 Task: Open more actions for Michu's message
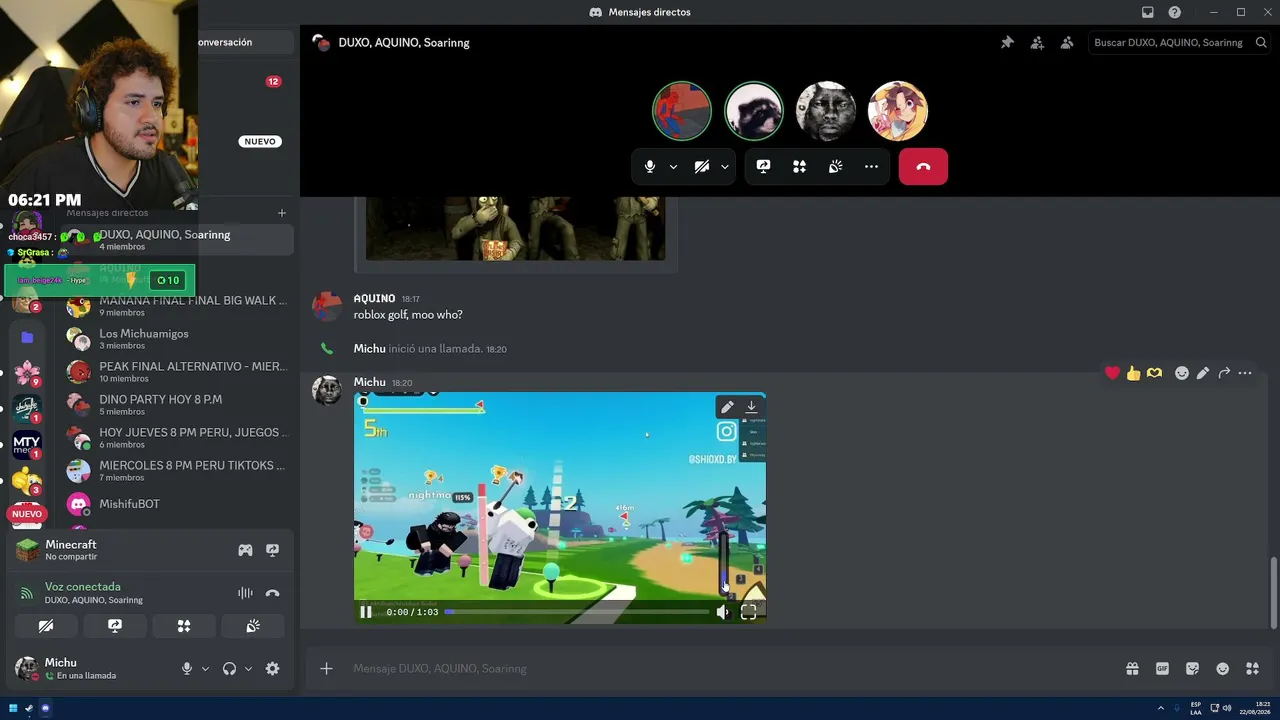pos(1245,373)
